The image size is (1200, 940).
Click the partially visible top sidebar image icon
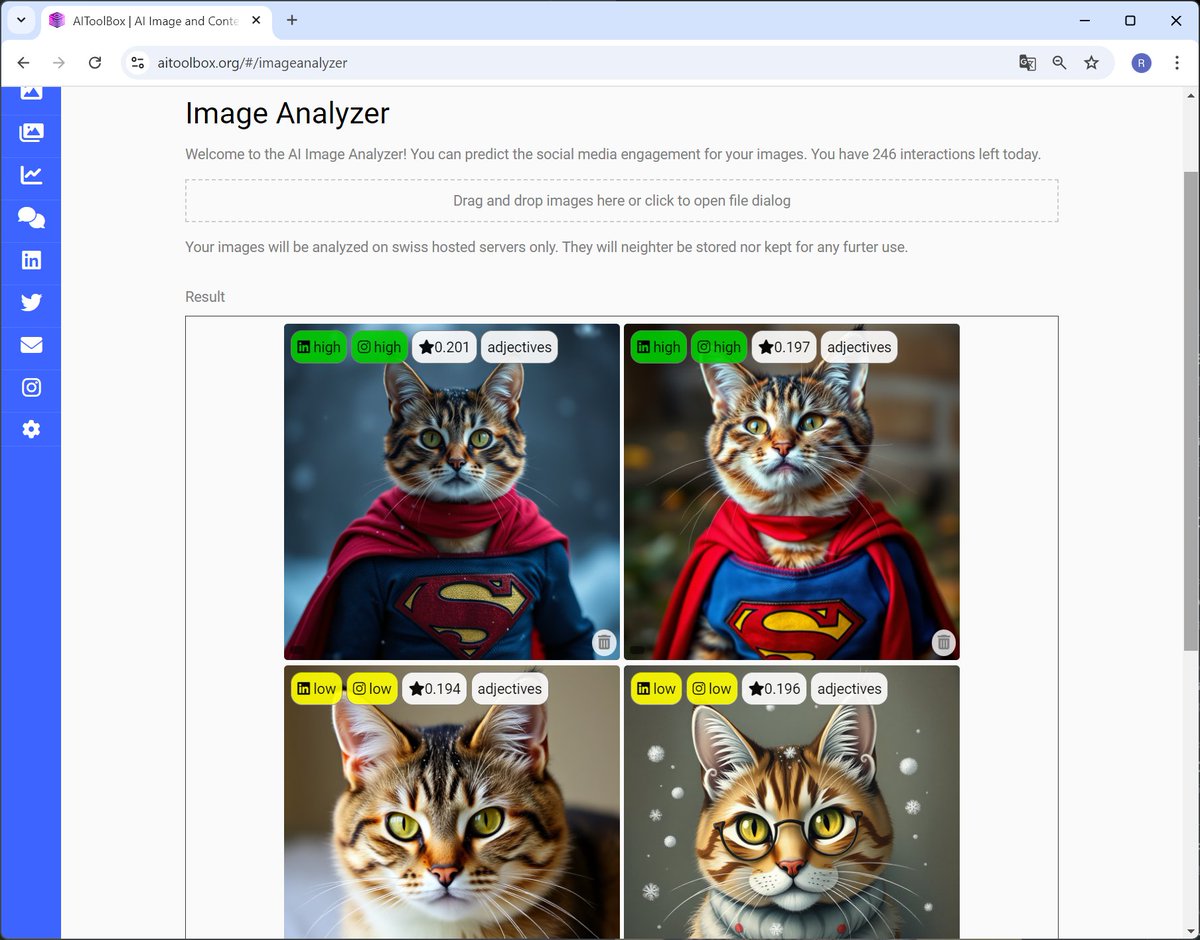click(31, 93)
